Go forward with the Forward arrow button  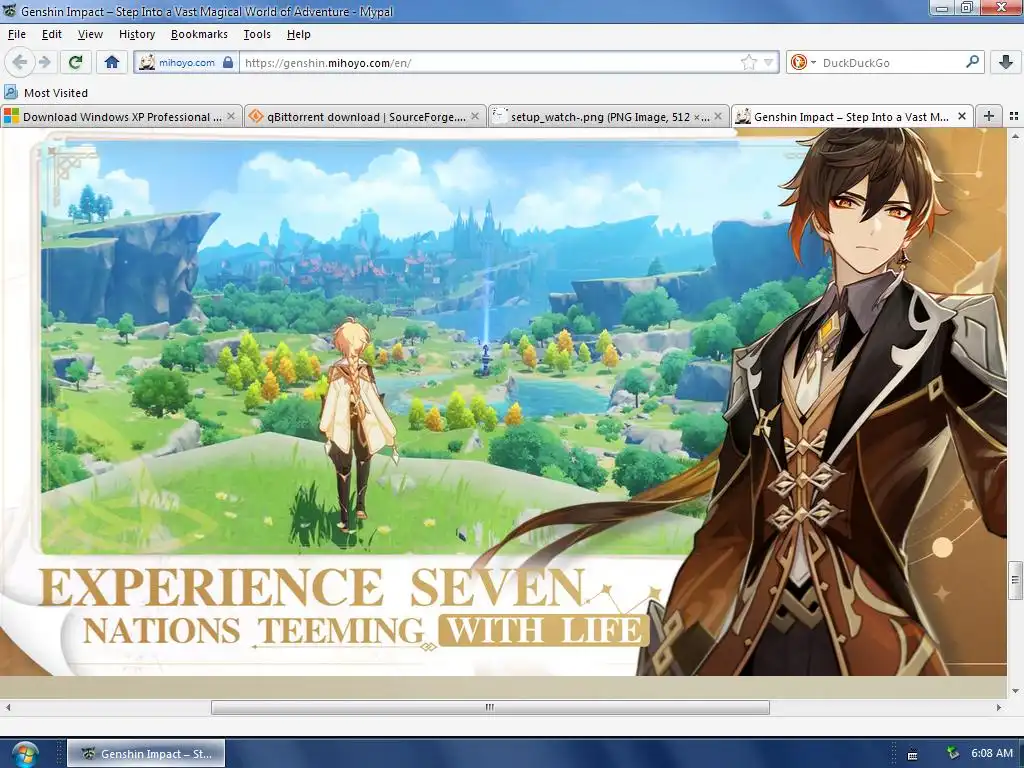[44, 63]
